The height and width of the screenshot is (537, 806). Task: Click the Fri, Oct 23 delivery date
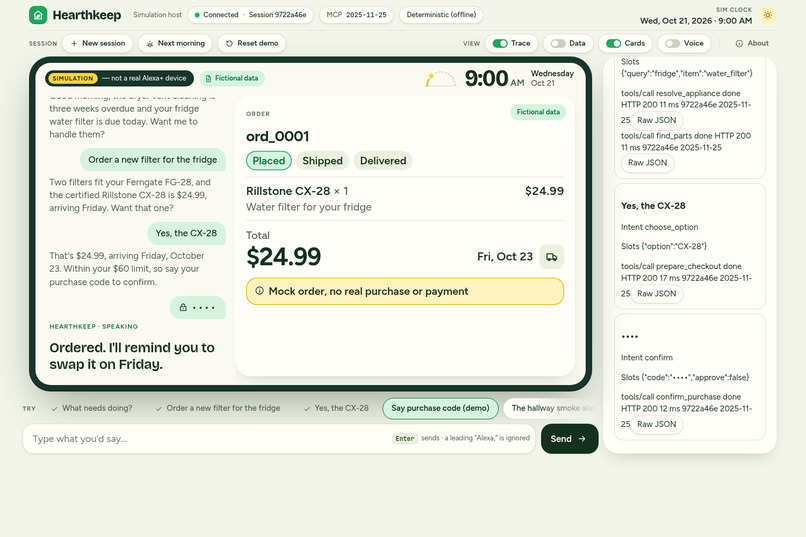pyautogui.click(x=505, y=256)
